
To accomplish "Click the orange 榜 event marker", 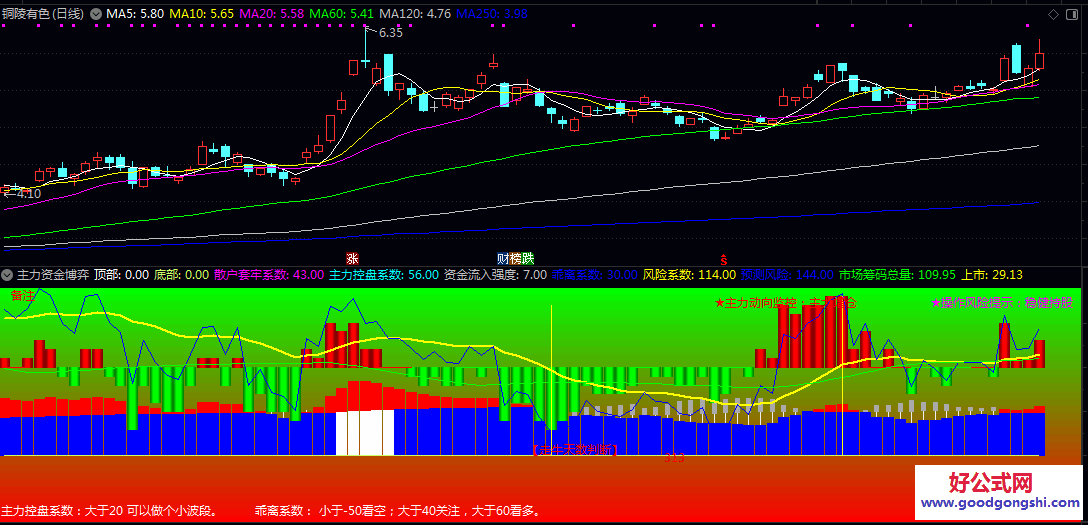I will point(516,259).
